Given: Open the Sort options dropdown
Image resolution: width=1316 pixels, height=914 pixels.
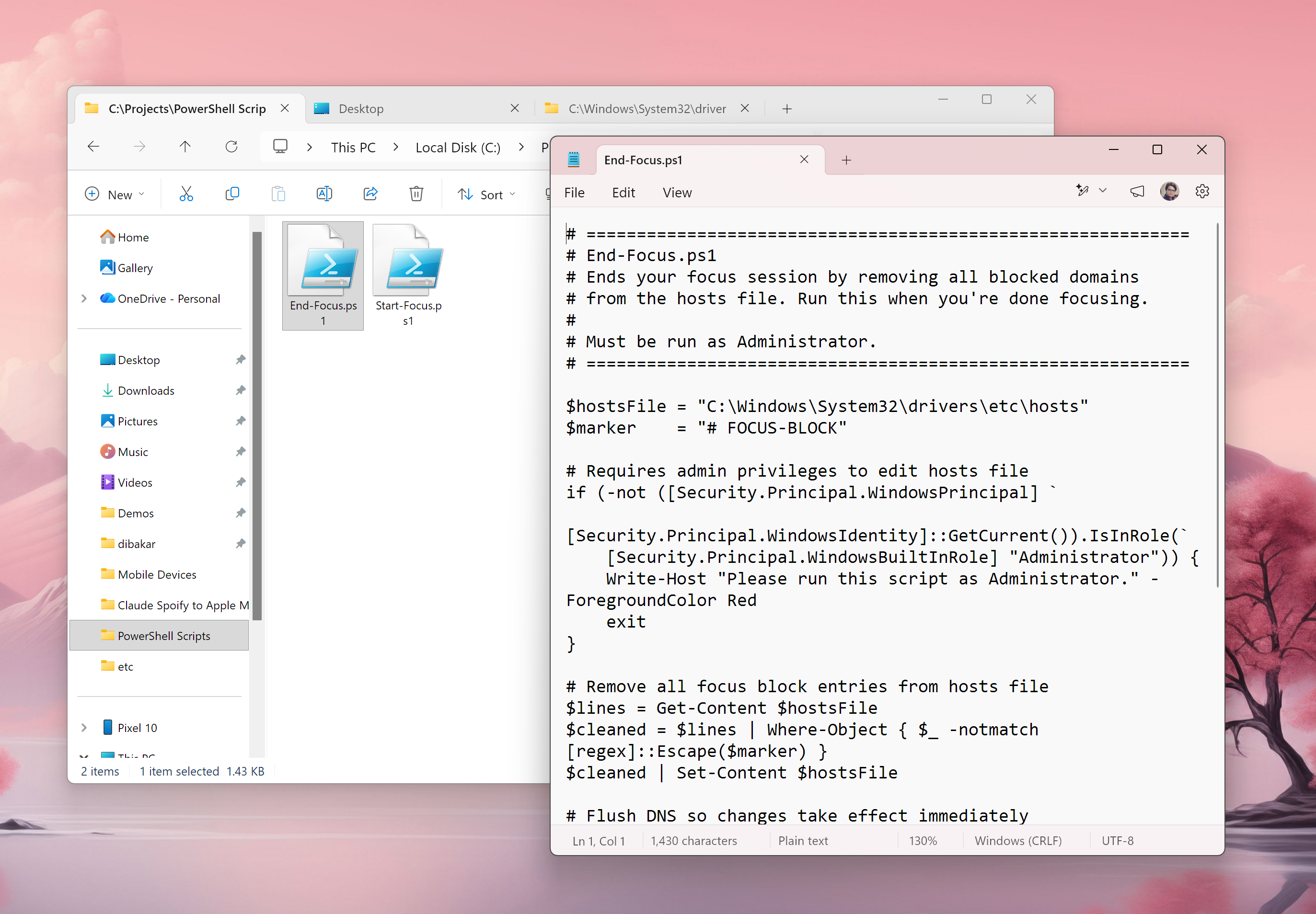Looking at the screenshot, I should [x=486, y=194].
